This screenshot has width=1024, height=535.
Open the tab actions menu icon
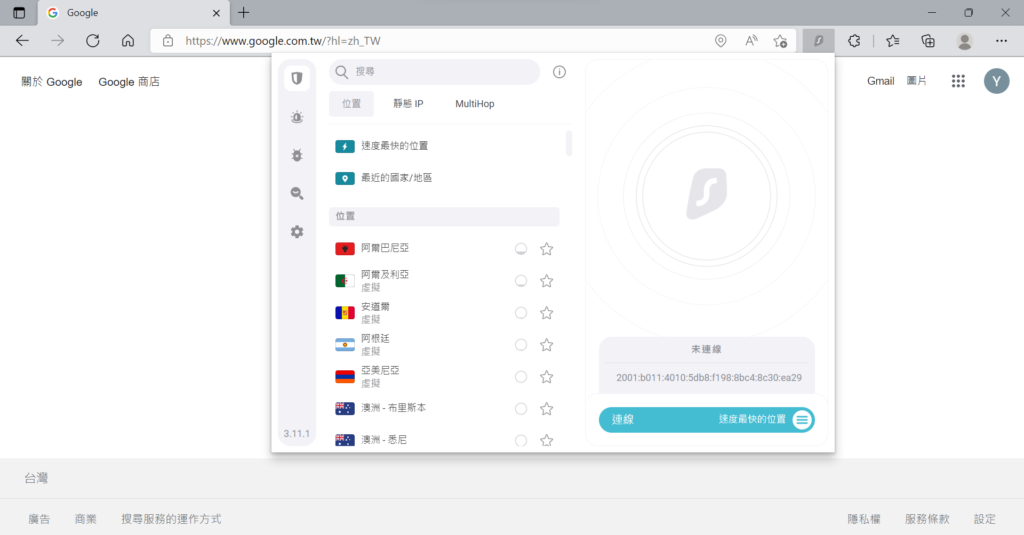pos(19,12)
